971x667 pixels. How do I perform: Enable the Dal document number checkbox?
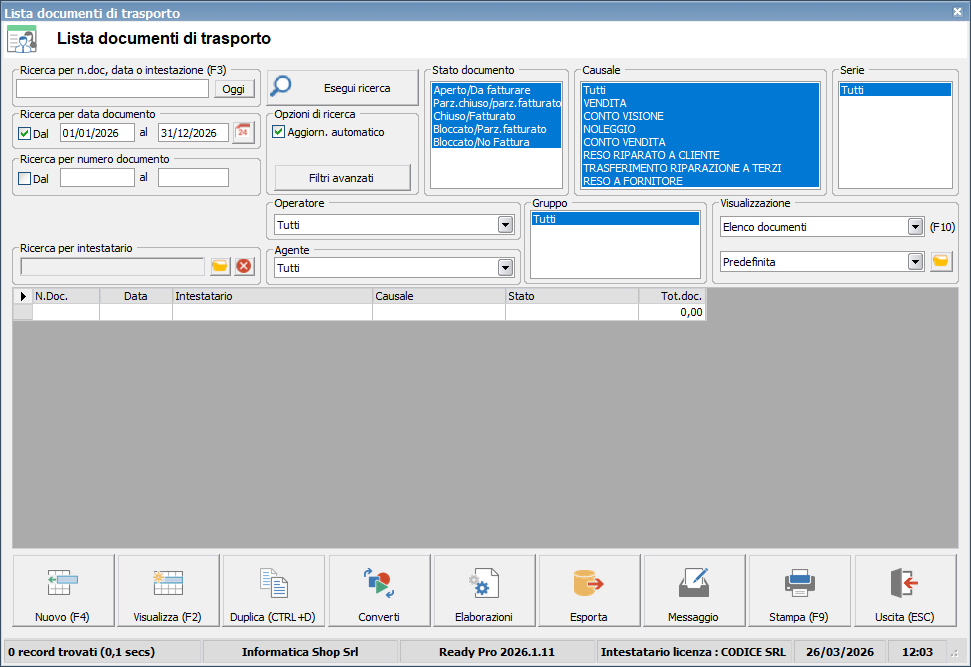click(x=25, y=178)
